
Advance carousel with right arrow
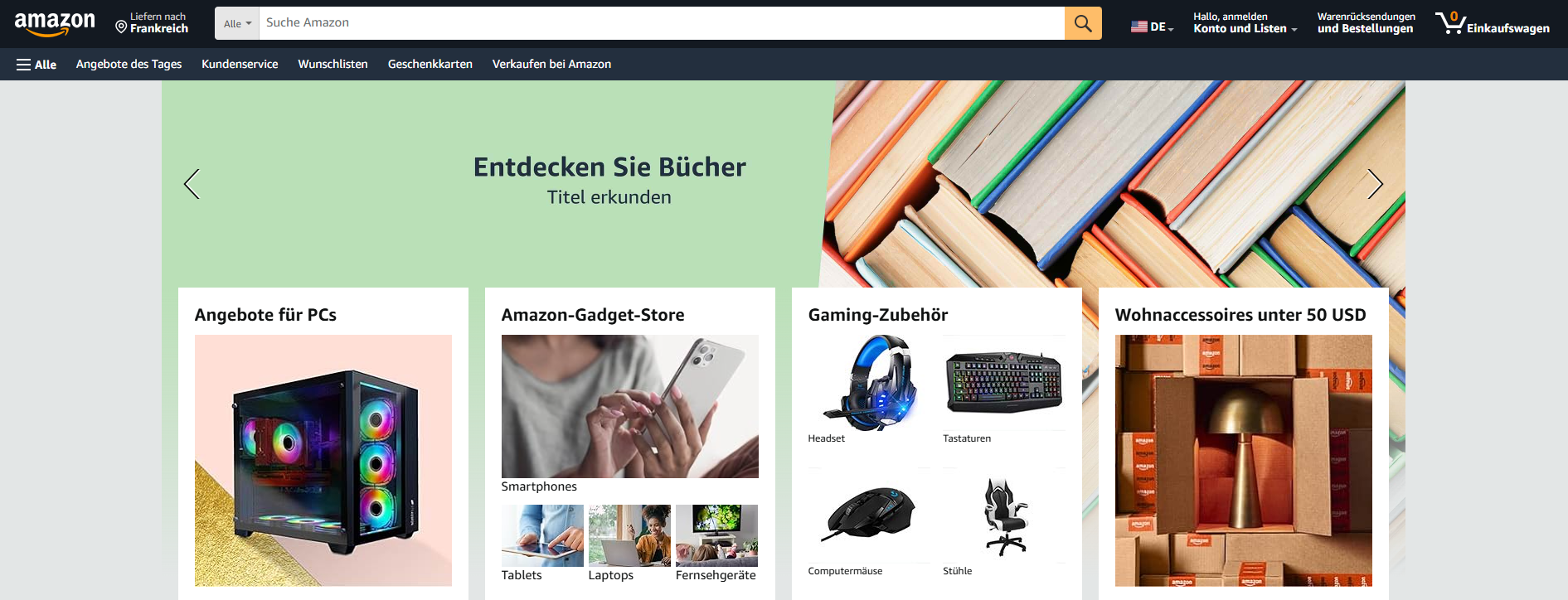(1375, 184)
